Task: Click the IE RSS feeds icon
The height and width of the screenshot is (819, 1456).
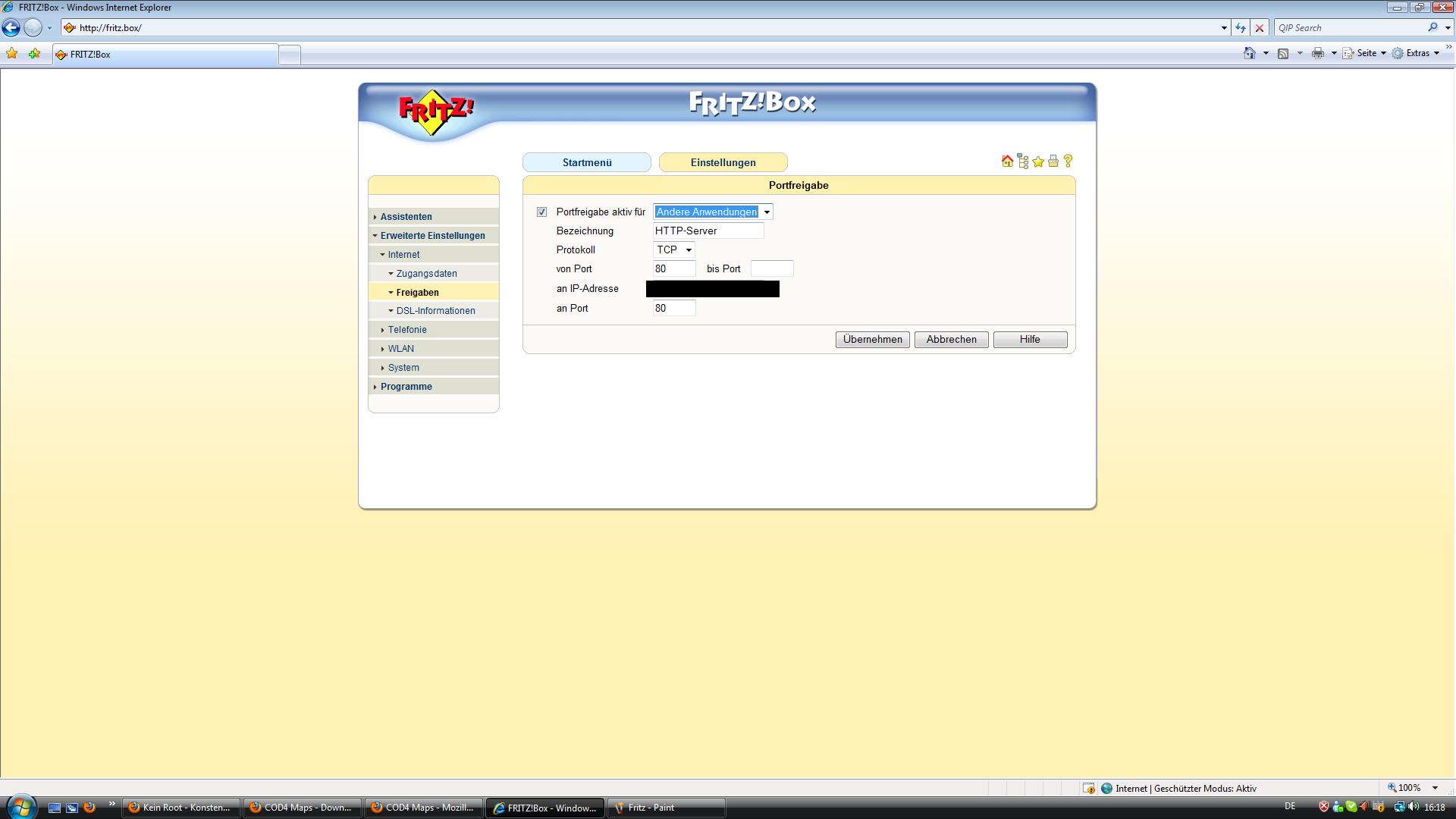Action: [1283, 53]
